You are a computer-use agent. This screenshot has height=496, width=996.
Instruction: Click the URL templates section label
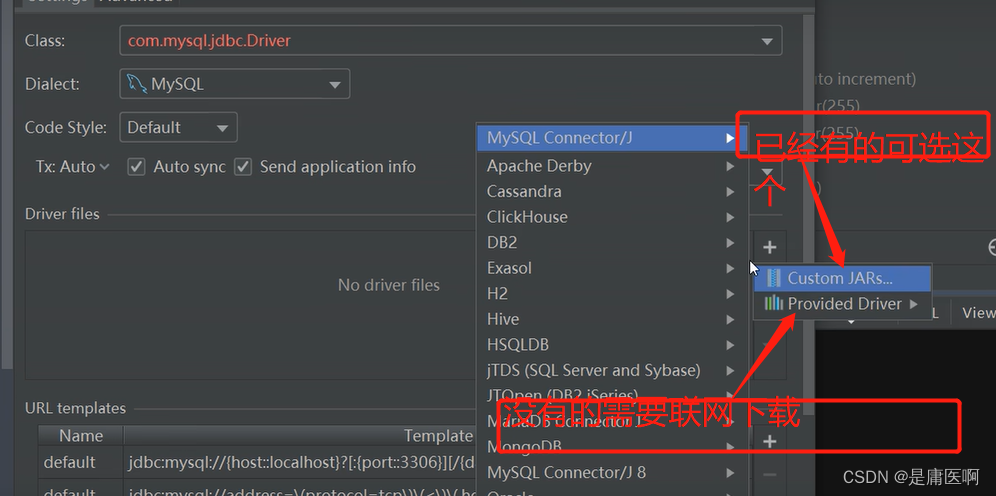click(76, 408)
